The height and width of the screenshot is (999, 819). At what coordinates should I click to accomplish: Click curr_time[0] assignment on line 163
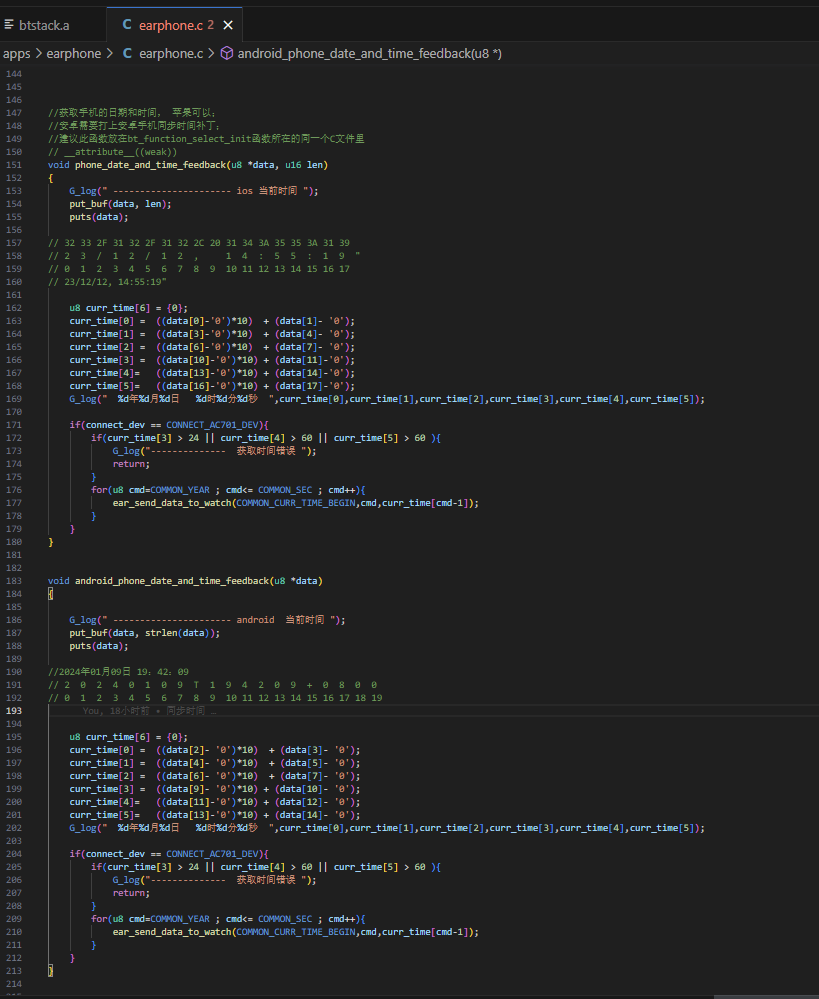pos(212,321)
